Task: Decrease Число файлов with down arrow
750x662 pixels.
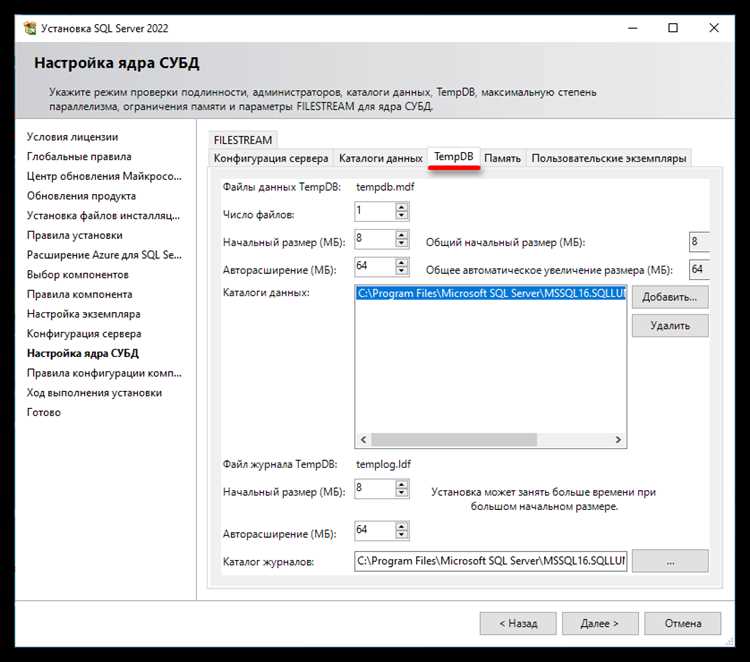Action: coord(402,215)
